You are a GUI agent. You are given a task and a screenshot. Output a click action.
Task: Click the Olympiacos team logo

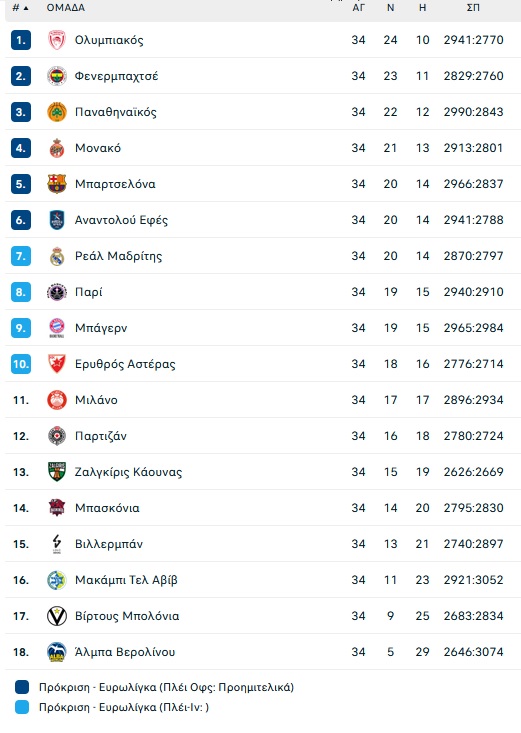coord(57,40)
